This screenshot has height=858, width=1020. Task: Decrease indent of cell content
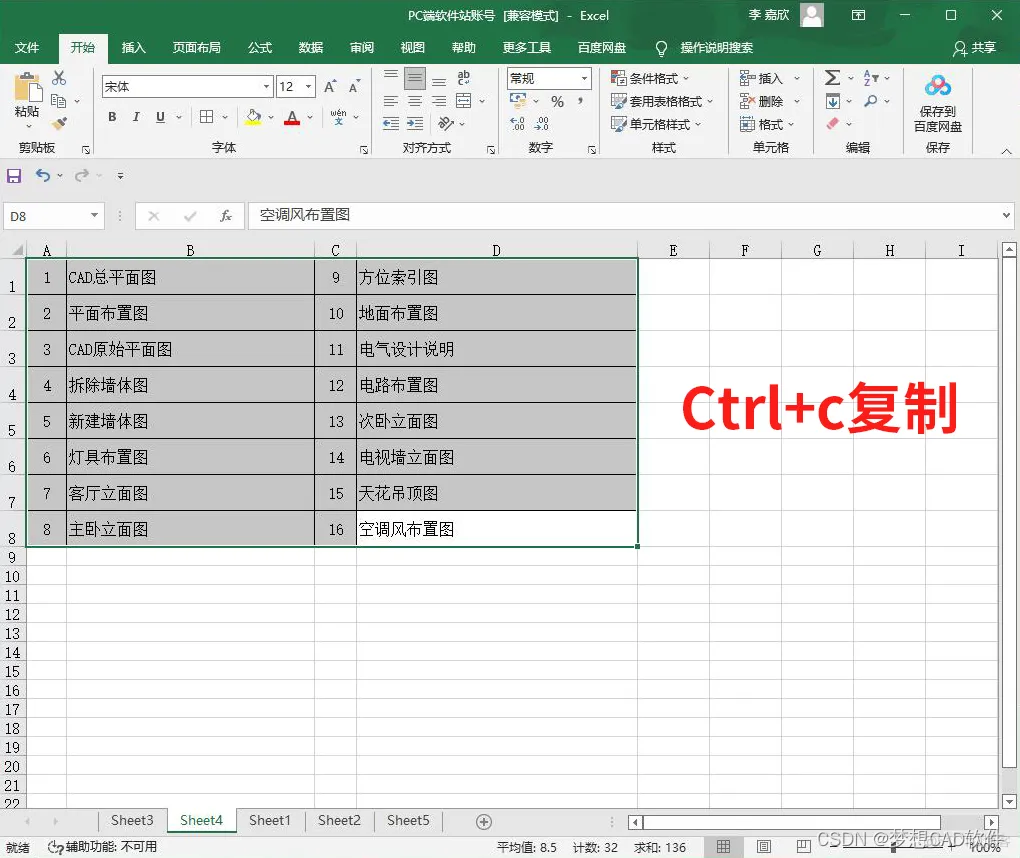(x=390, y=124)
